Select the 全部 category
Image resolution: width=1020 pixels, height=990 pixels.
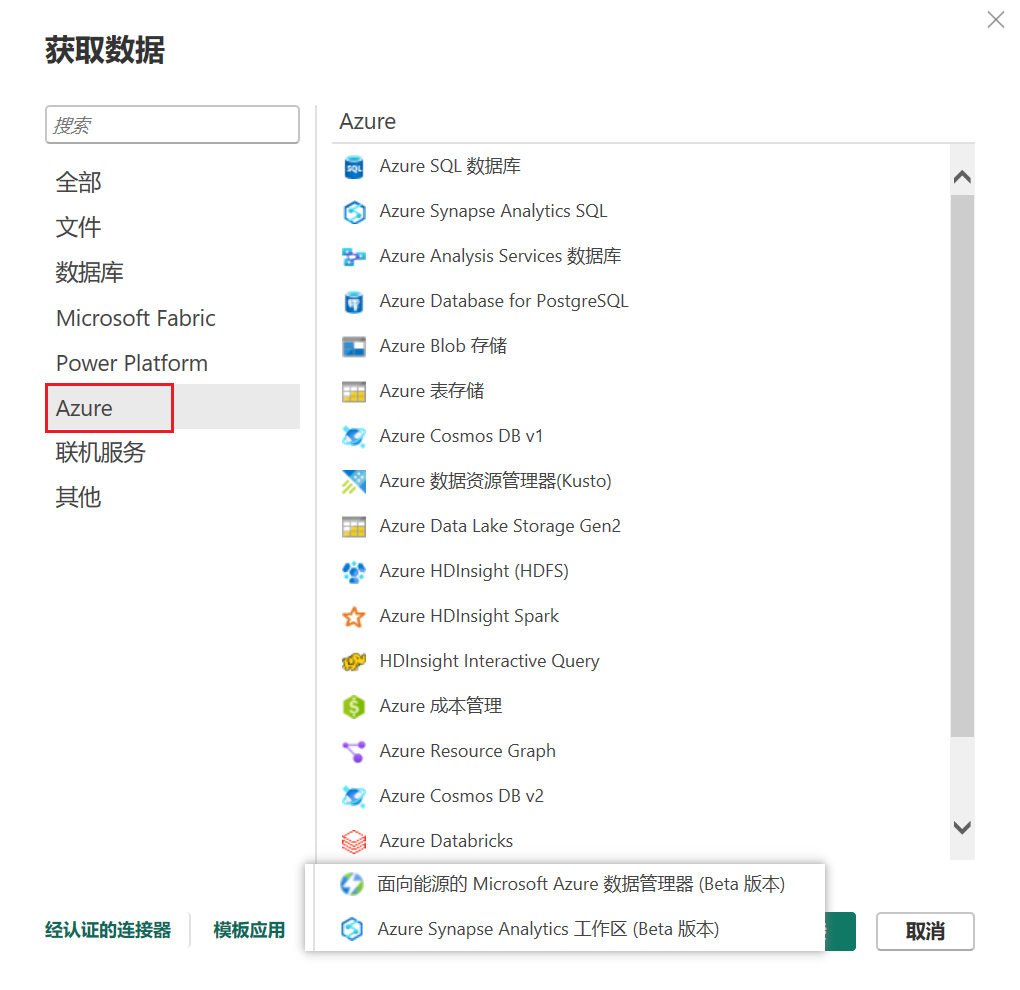[79, 183]
